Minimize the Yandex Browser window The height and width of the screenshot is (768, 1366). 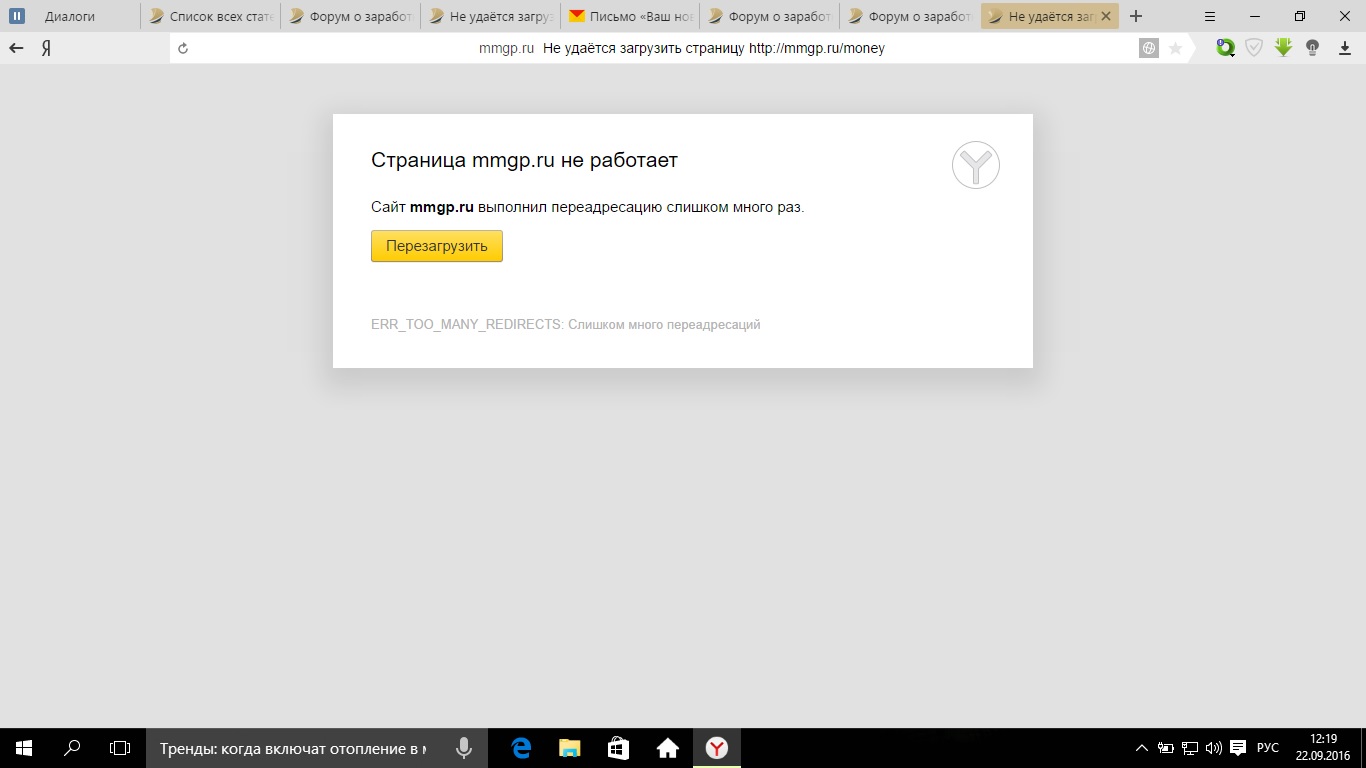(1254, 16)
